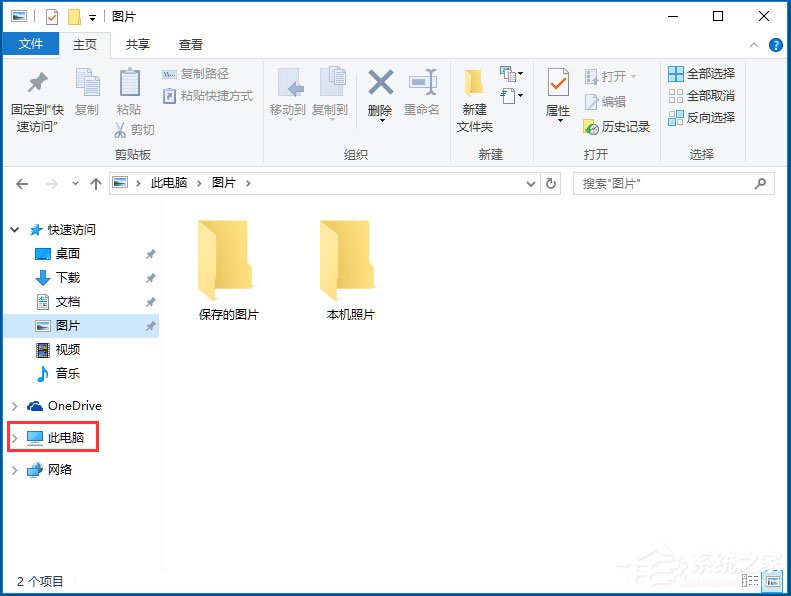Switch to details view icon in status bar

[750, 581]
